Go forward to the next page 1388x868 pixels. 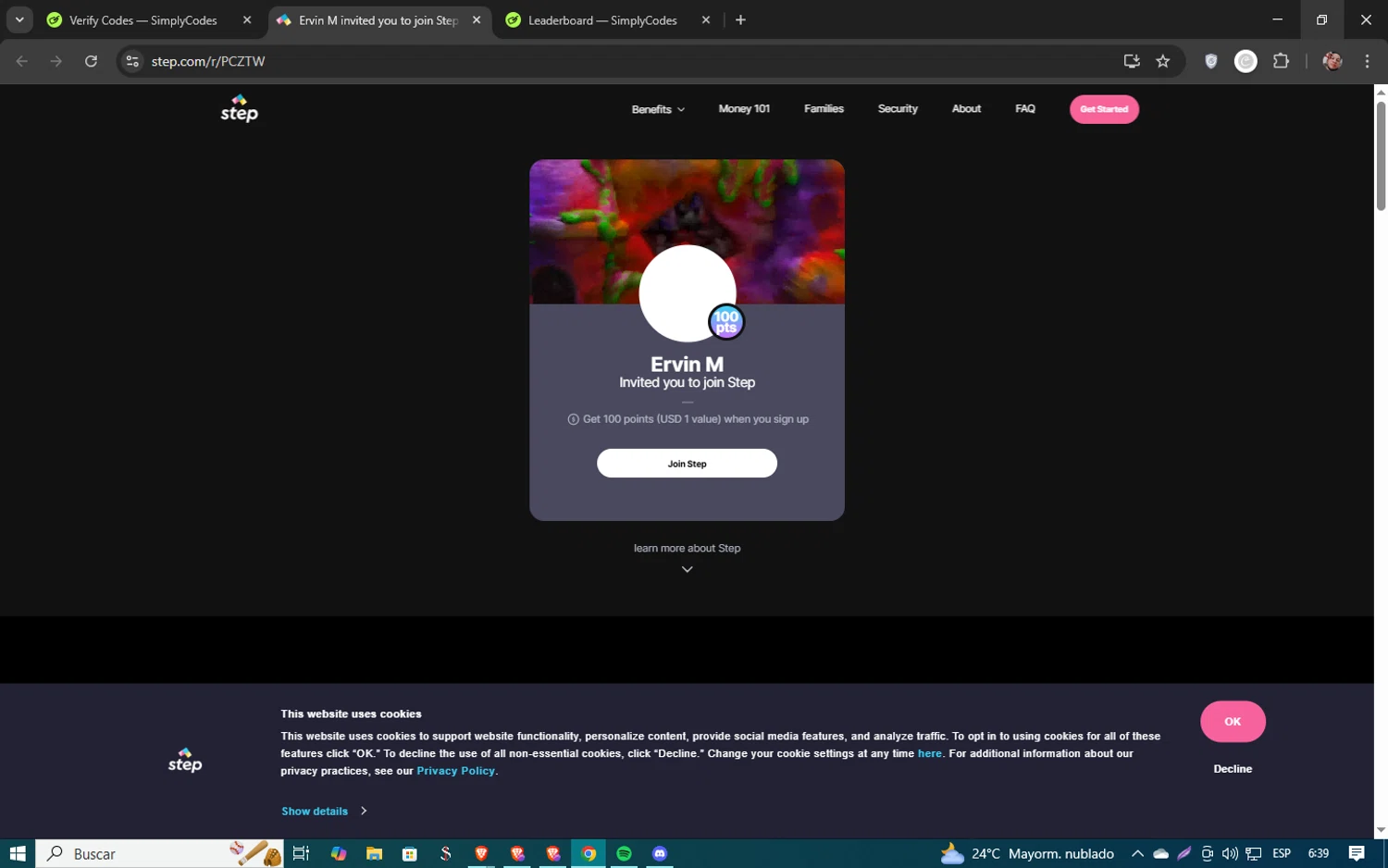(x=56, y=61)
